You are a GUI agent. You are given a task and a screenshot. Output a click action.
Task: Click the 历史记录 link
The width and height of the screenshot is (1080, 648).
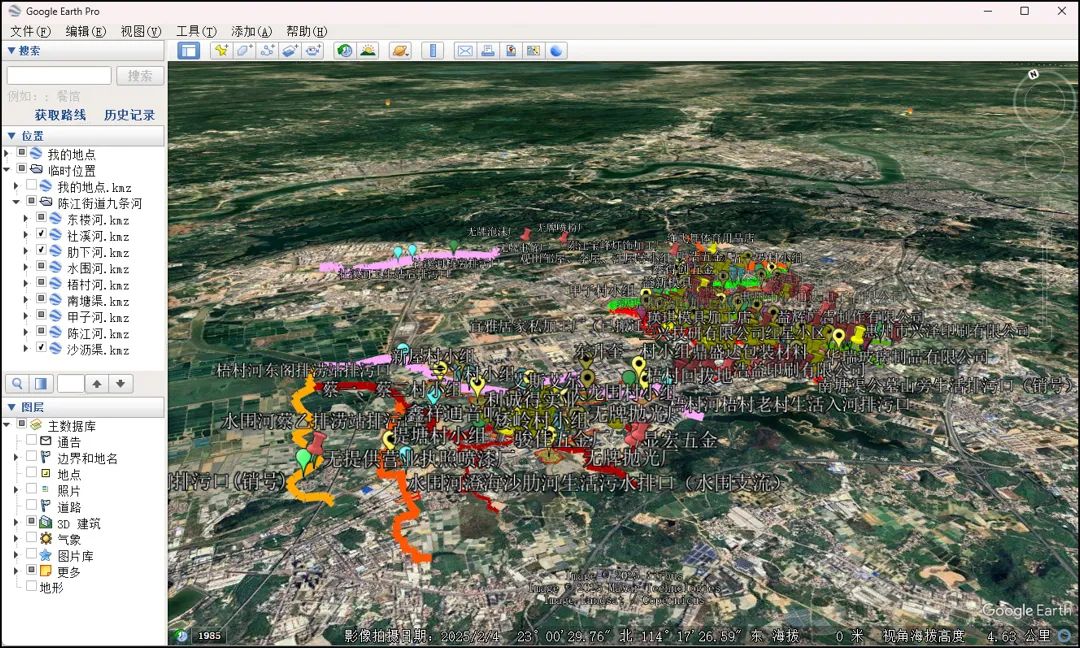click(x=129, y=115)
